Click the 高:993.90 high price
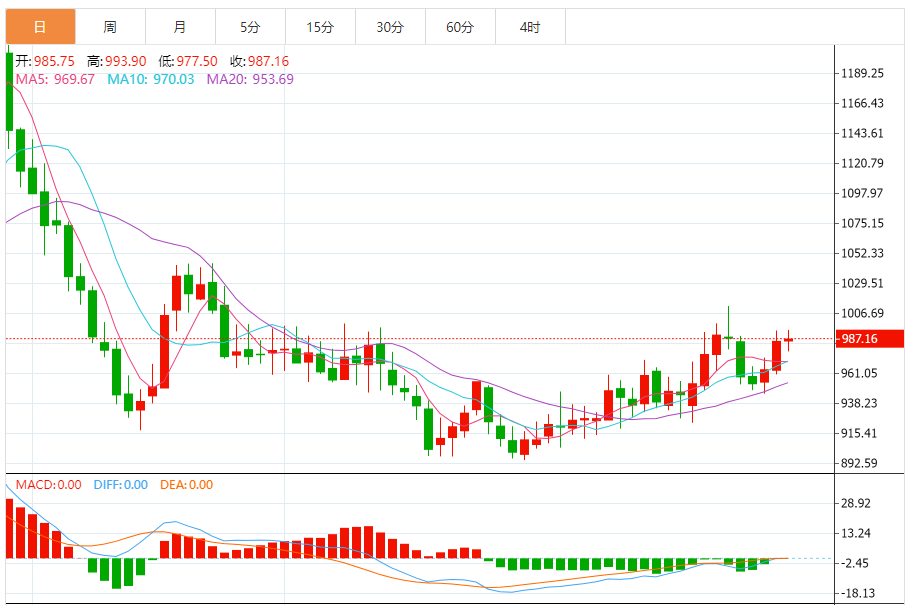This screenshot has height=605, width=911. (x=116, y=61)
